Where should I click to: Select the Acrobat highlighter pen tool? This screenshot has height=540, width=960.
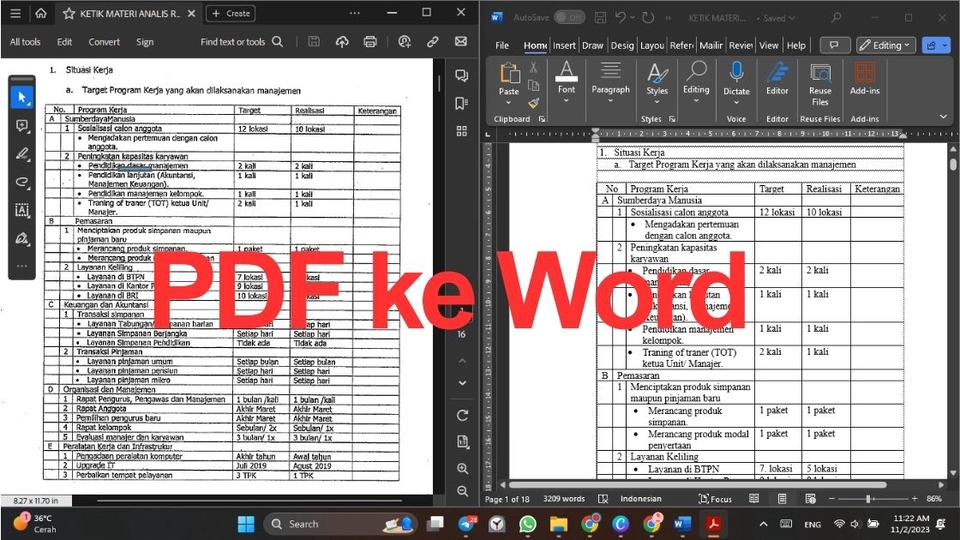tap(22, 154)
